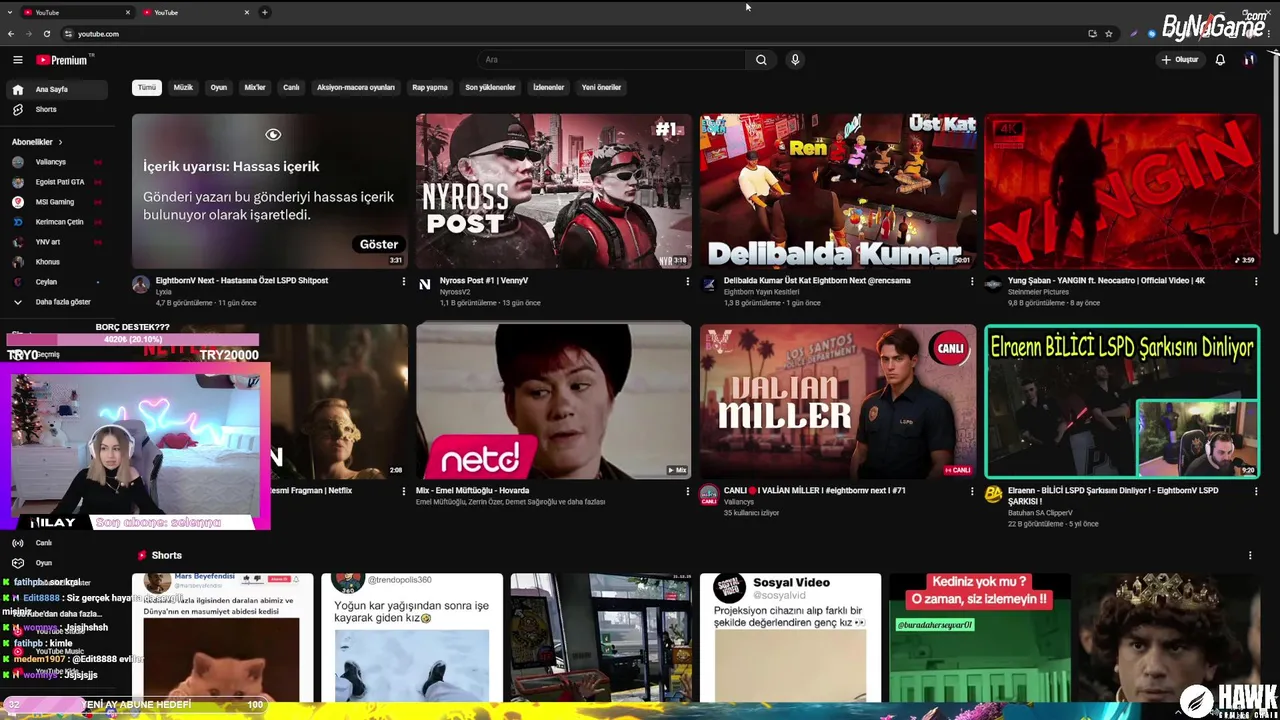This screenshot has width=1280, height=720.
Task: Go to Ana Sayfa home in sidebar
Action: pyautogui.click(x=56, y=89)
